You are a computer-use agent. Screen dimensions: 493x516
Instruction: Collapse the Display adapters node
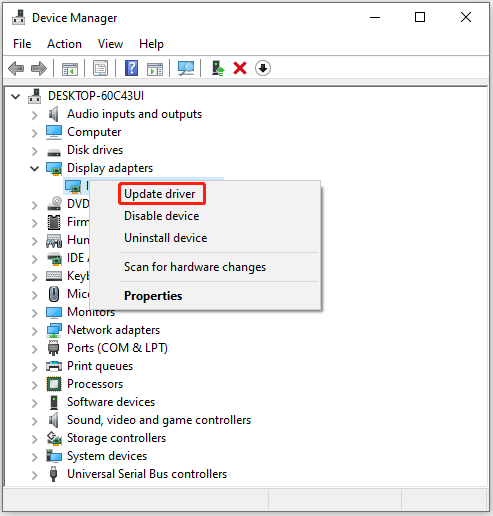tap(34, 168)
